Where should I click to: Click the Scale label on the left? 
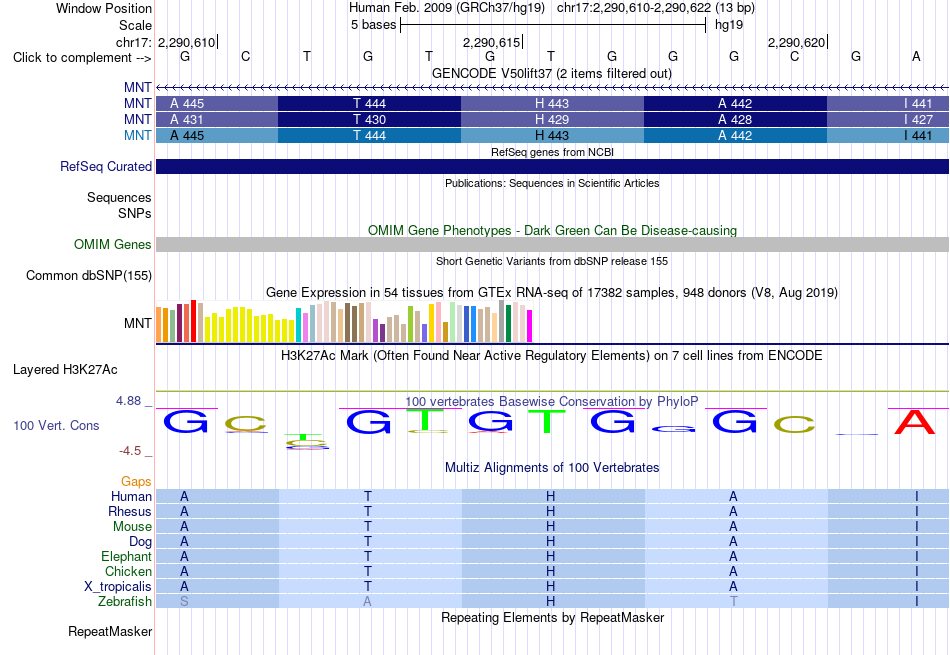tap(135, 25)
